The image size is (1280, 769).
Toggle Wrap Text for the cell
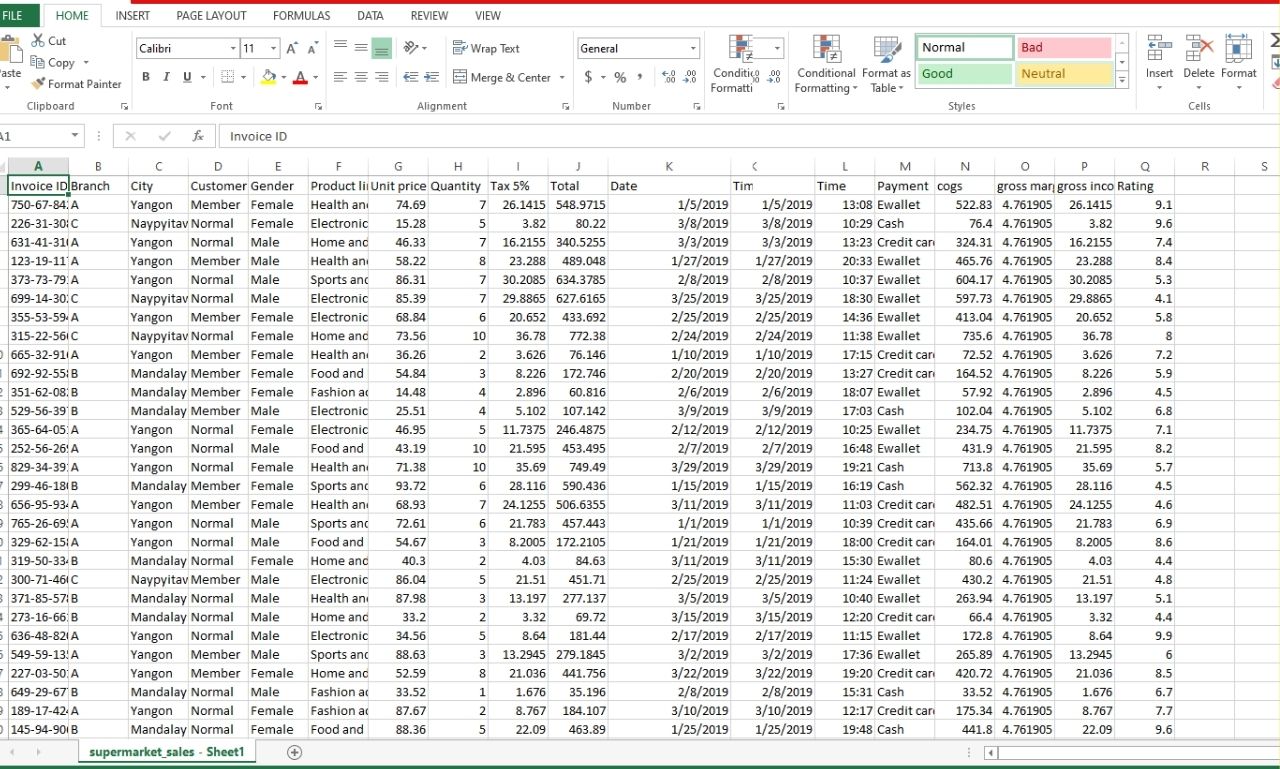tap(486, 48)
